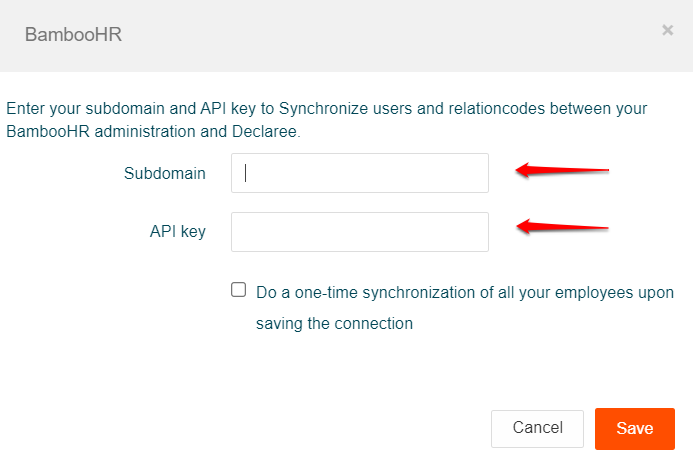The image size is (693, 457).
Task: Enable the one-time synchronization checkbox
Action: [238, 290]
